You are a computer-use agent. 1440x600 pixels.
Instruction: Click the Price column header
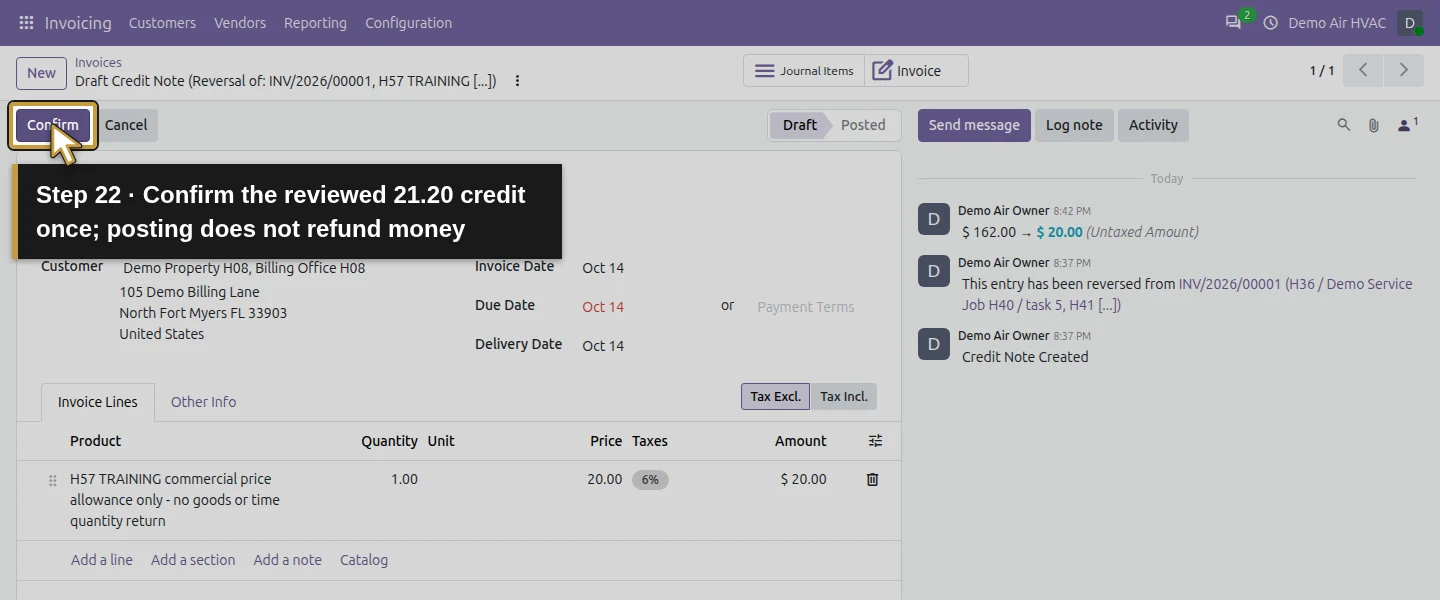[606, 441]
